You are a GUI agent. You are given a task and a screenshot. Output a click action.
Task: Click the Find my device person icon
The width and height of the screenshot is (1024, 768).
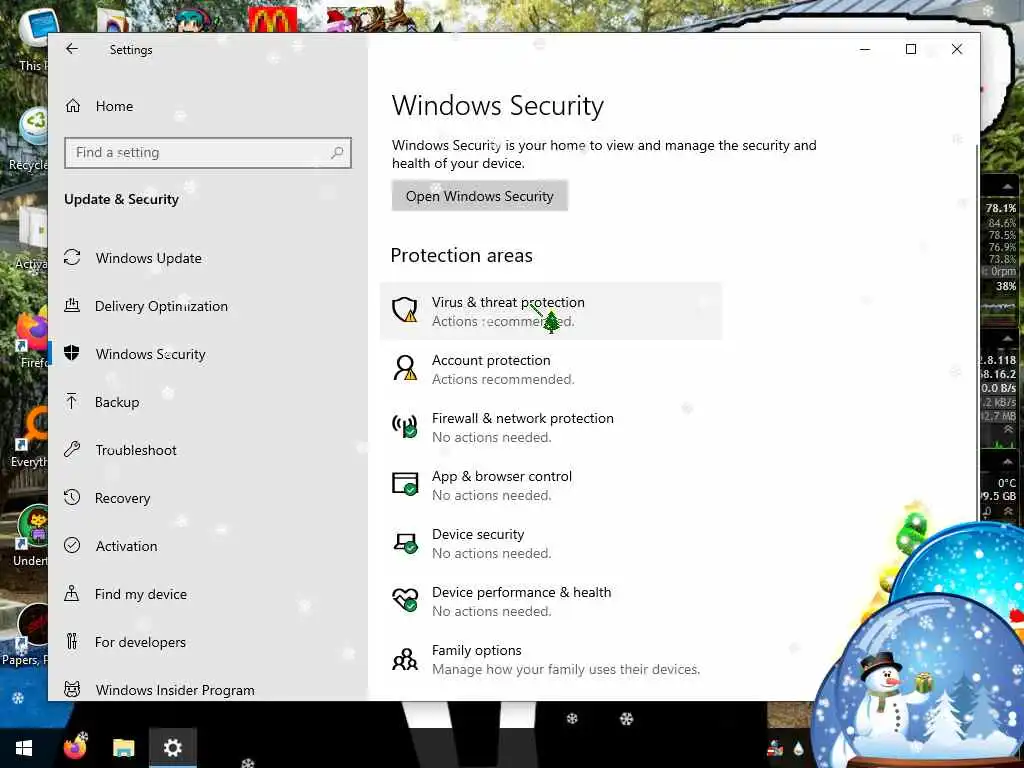click(72, 594)
